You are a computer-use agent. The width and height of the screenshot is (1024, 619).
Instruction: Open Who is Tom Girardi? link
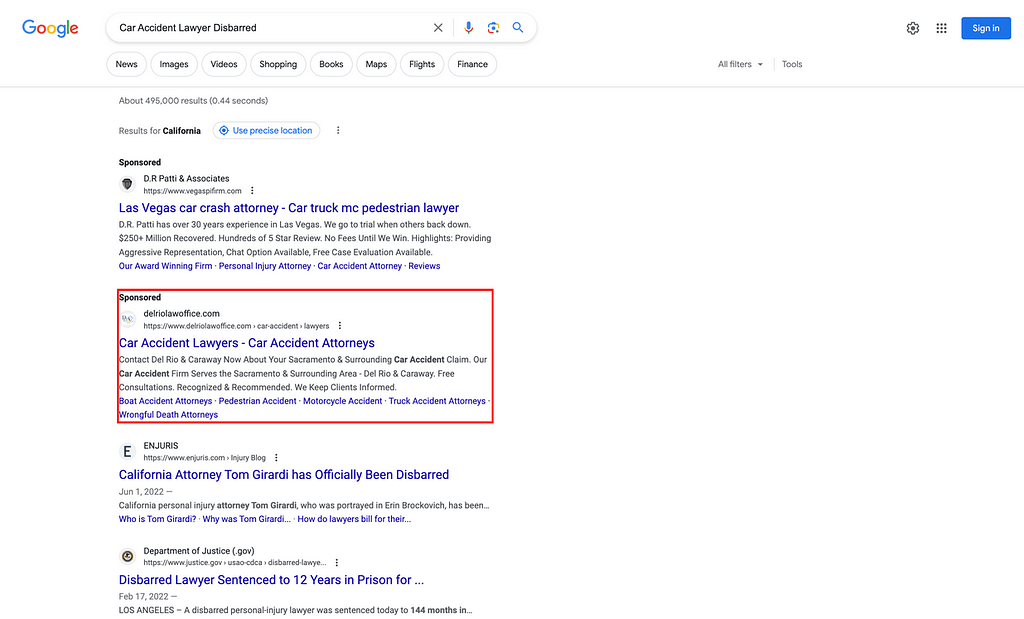pos(157,519)
